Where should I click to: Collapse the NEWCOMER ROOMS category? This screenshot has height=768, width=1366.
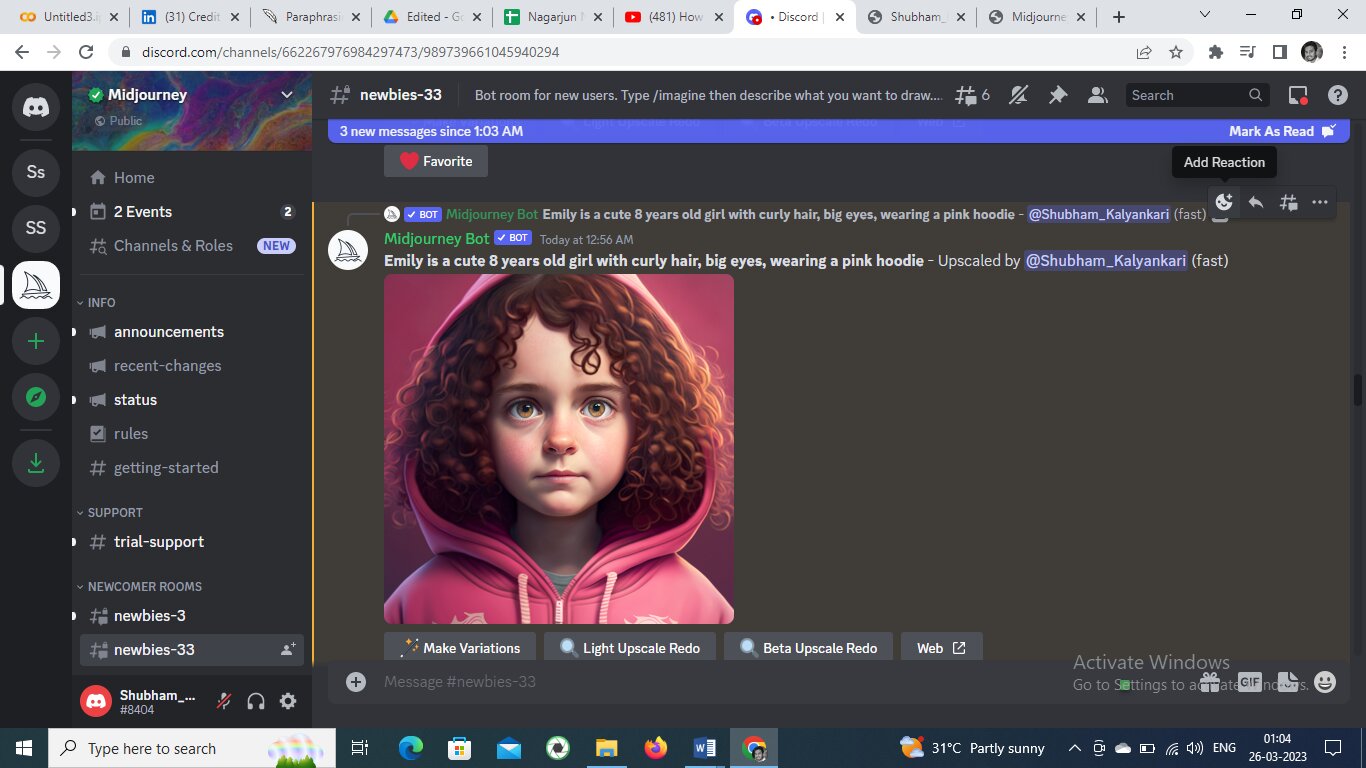(144, 586)
